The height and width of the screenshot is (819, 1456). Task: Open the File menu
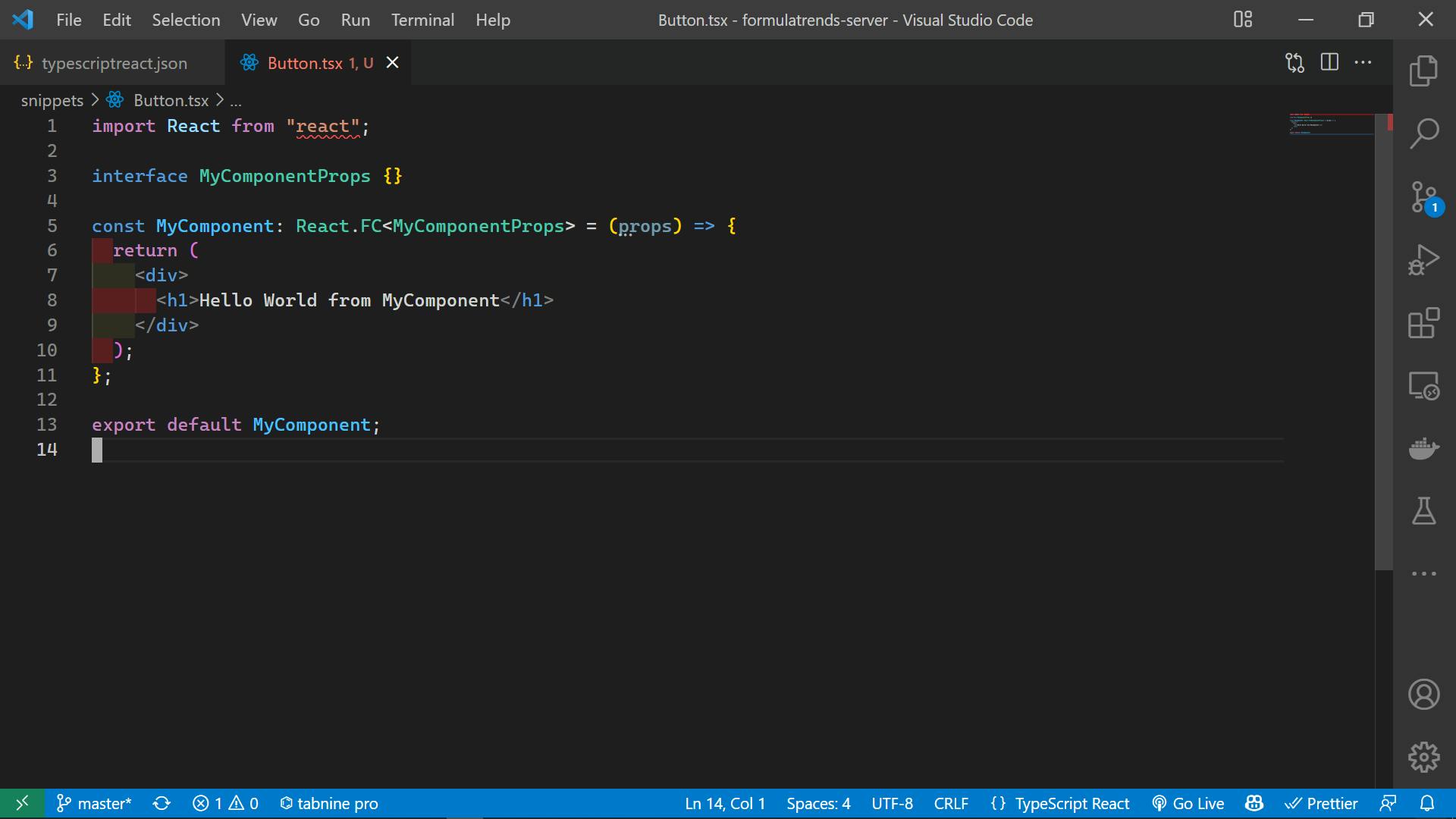point(68,20)
